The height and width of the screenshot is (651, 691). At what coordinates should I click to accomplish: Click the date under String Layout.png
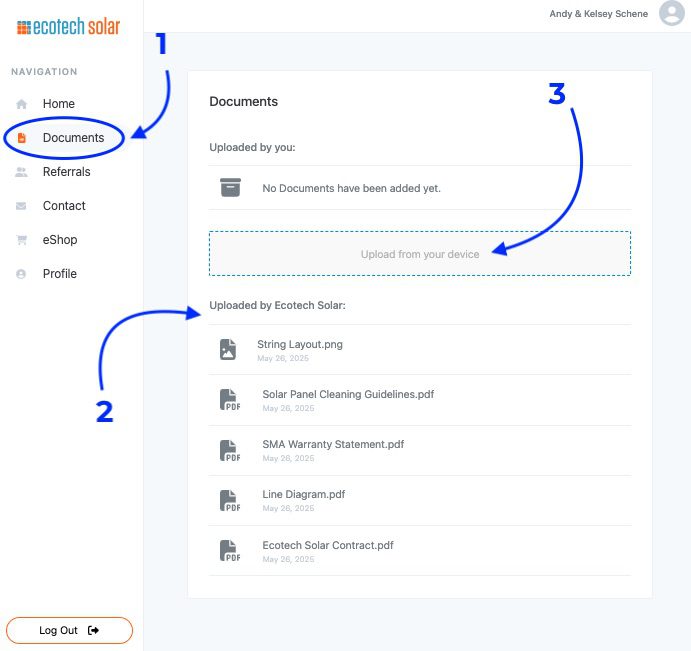[x=283, y=358]
